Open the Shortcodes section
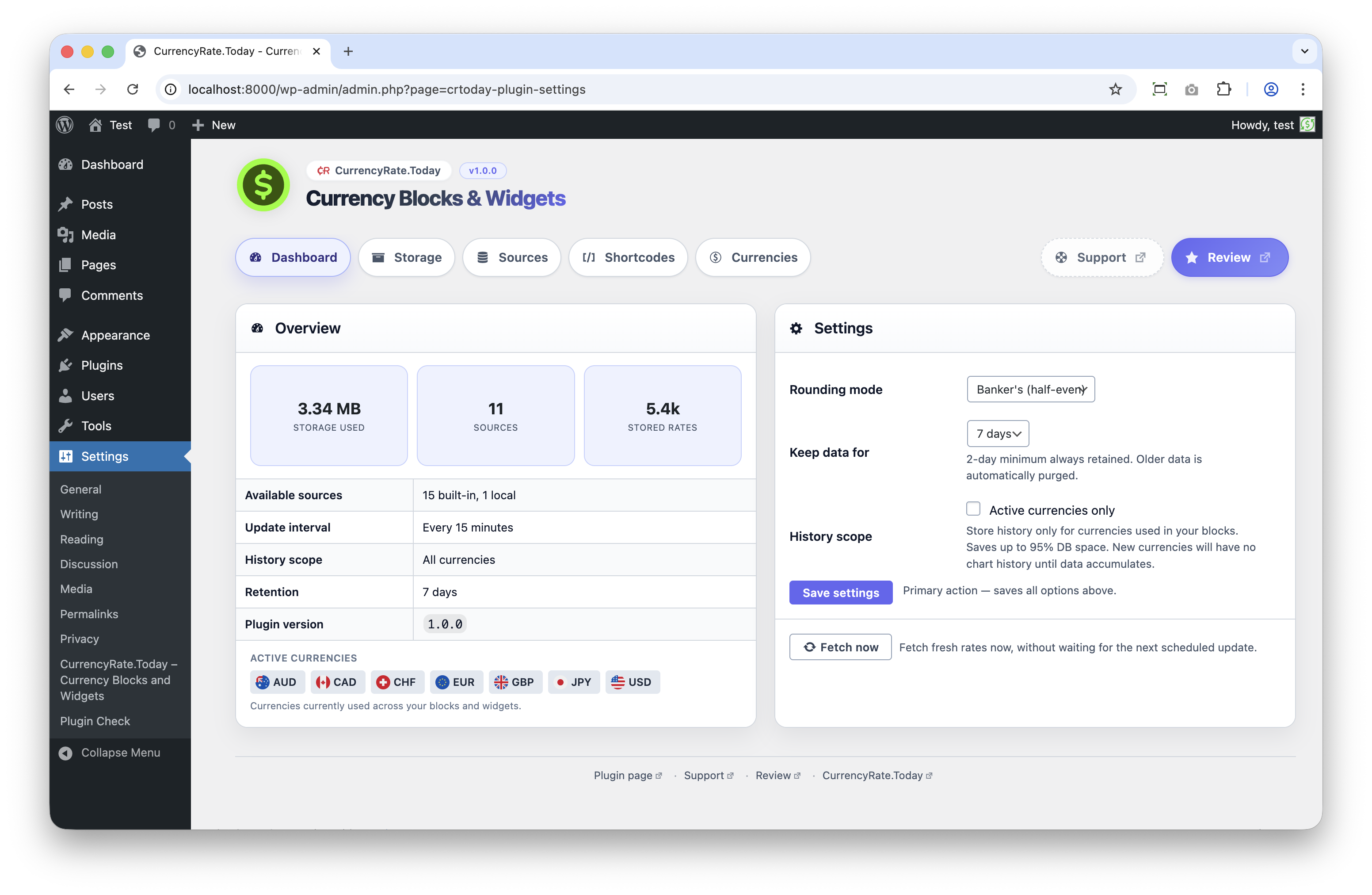The height and width of the screenshot is (895, 1372). (x=628, y=257)
